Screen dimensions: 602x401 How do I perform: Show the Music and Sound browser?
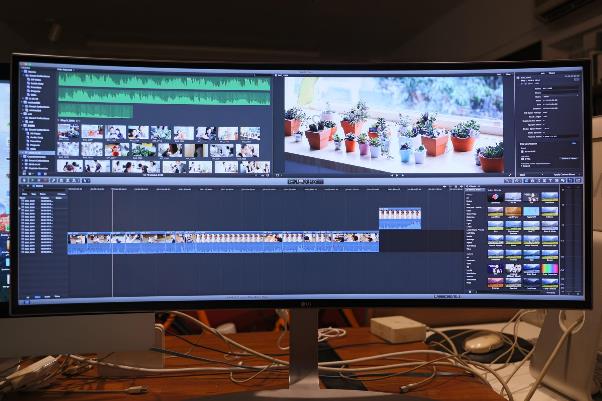pyautogui.click(x=539, y=181)
